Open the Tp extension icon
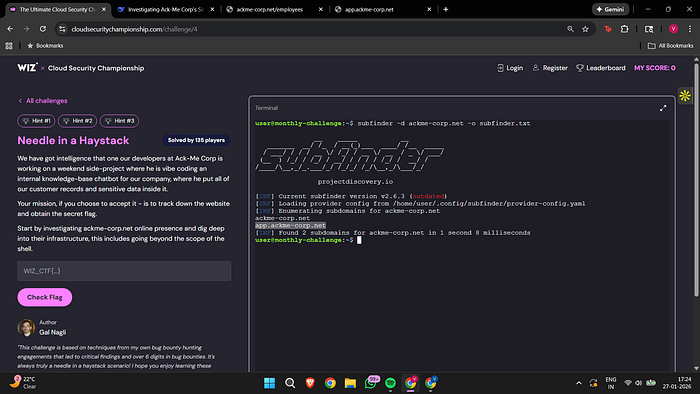 point(608,29)
